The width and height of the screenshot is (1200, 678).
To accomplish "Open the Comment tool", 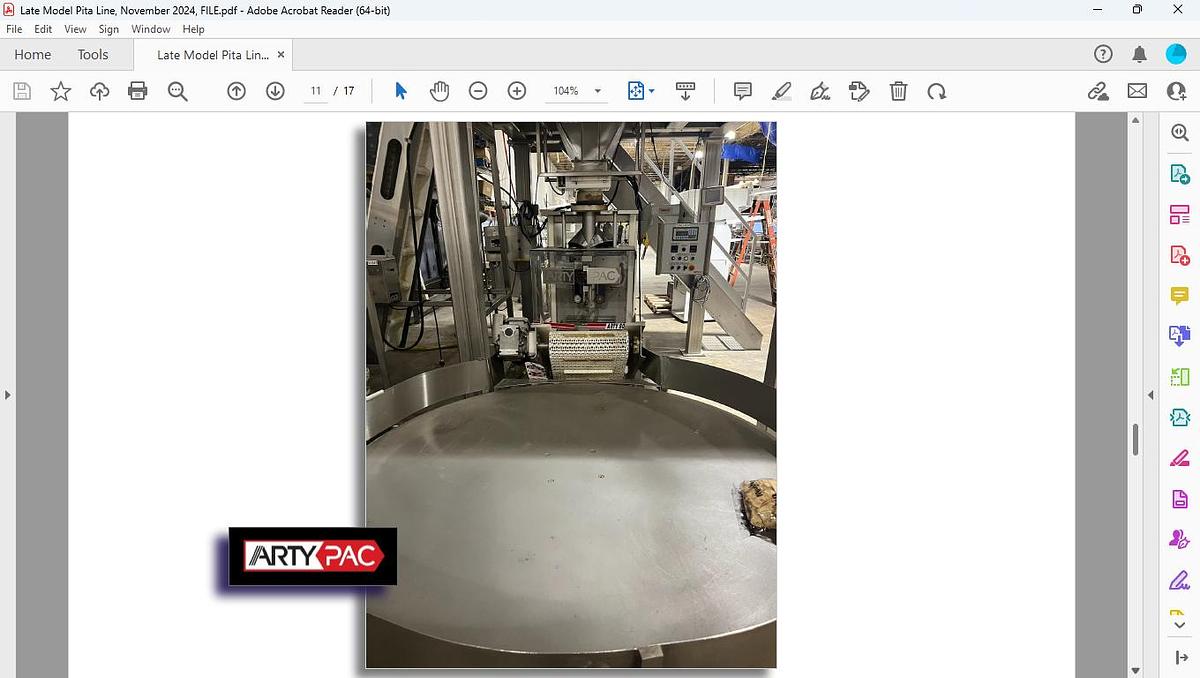I will tap(742, 91).
